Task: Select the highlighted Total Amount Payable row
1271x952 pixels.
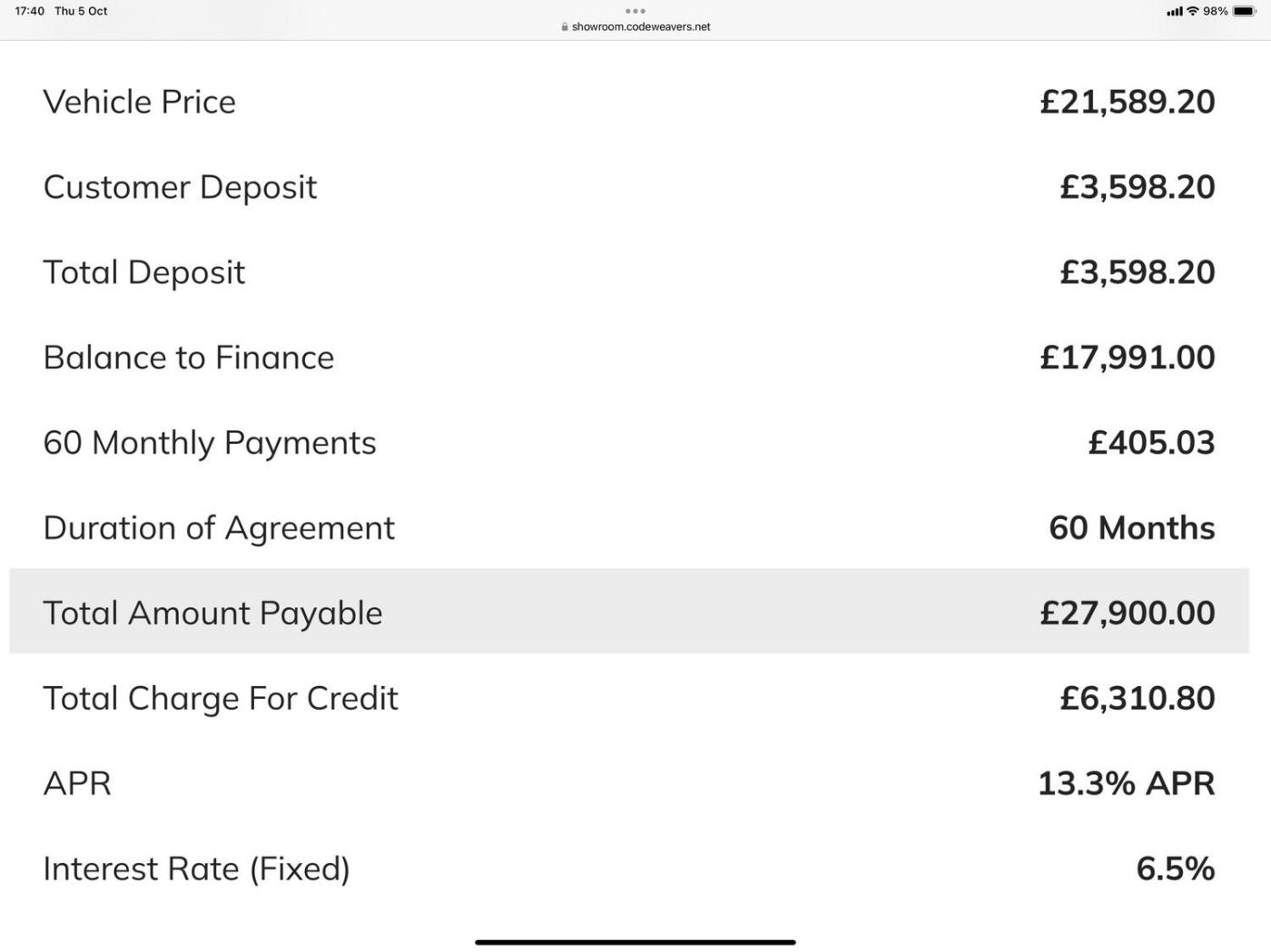Action: pos(629,612)
